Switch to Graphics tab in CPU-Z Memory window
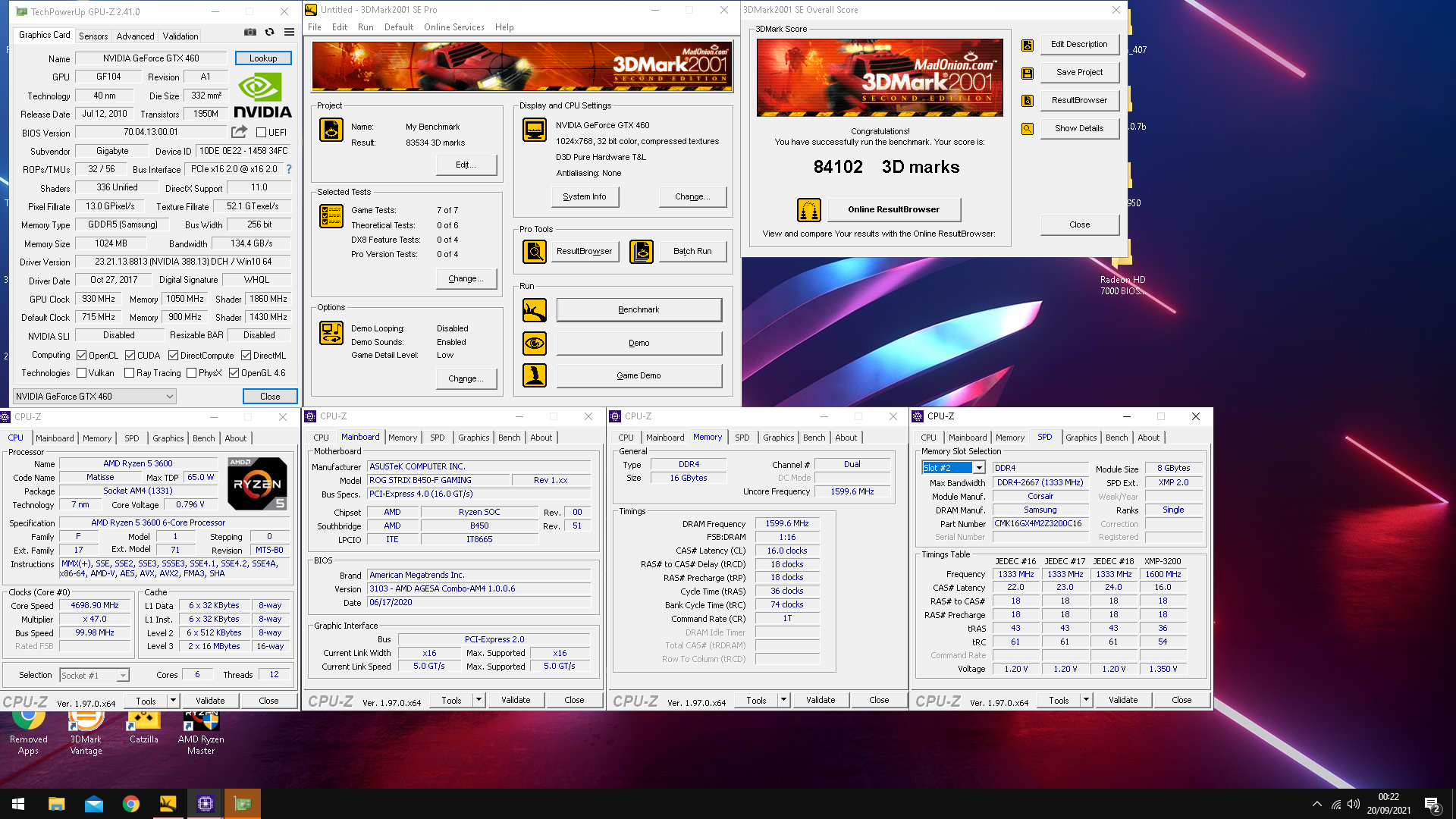1456x819 pixels. tap(778, 438)
